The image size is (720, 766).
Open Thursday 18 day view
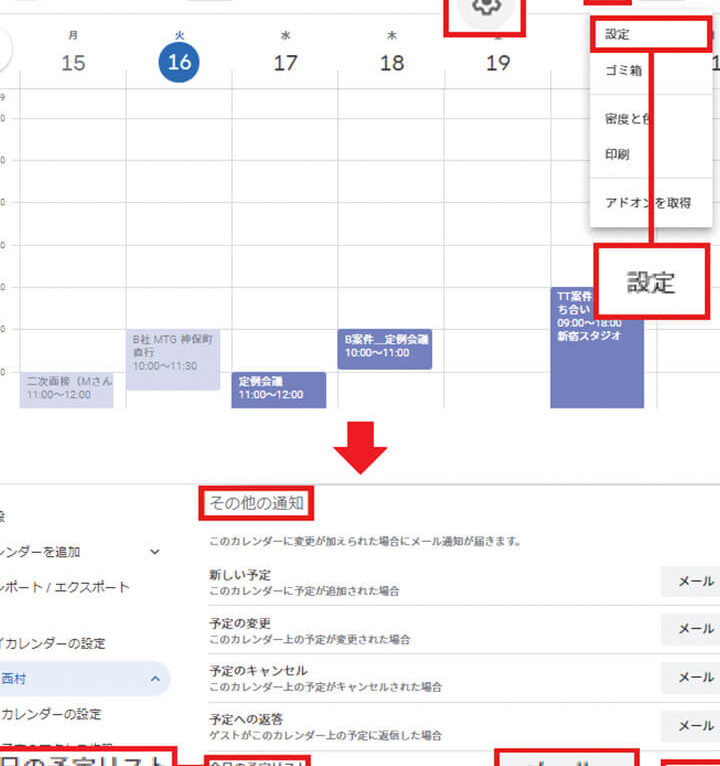click(x=392, y=63)
